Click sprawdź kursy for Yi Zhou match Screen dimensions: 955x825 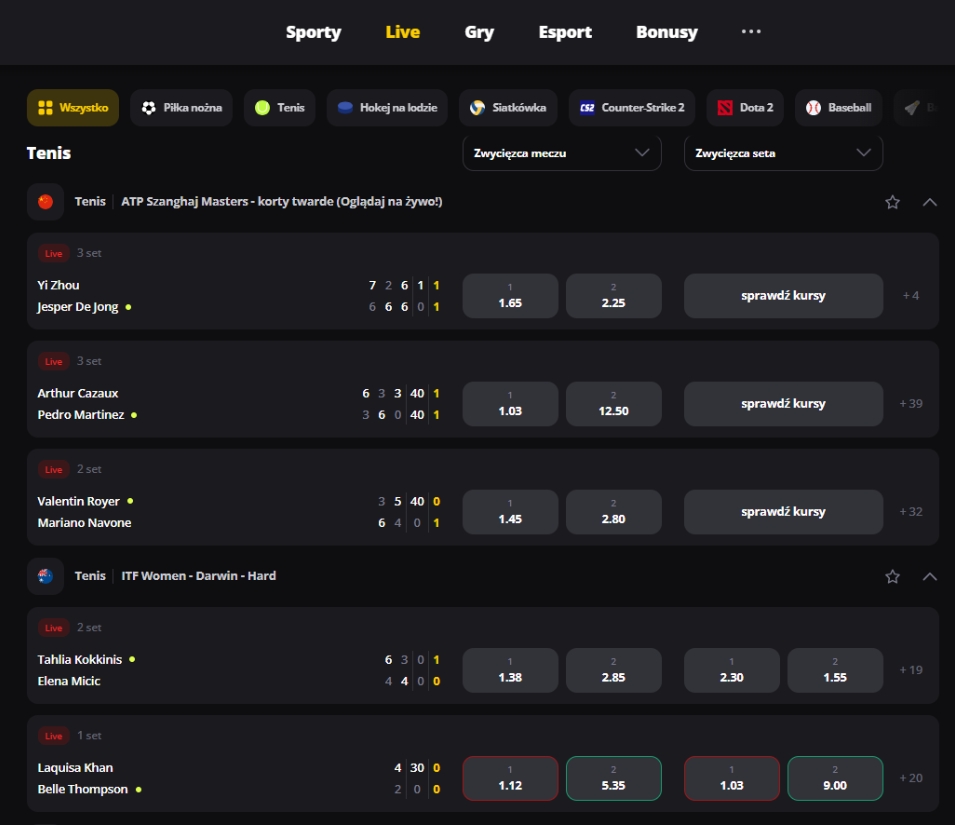[783, 296]
